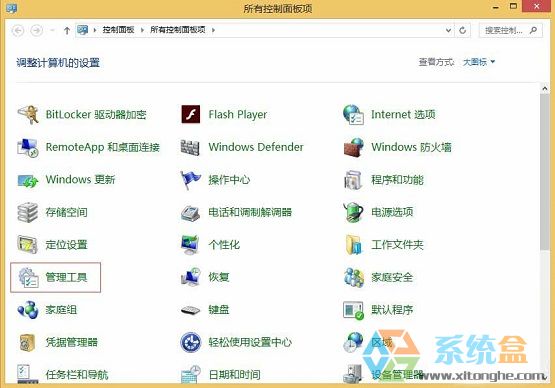The height and width of the screenshot is (388, 555).
Task: Open the 区域 globe and clock icon
Action: [x=353, y=342]
